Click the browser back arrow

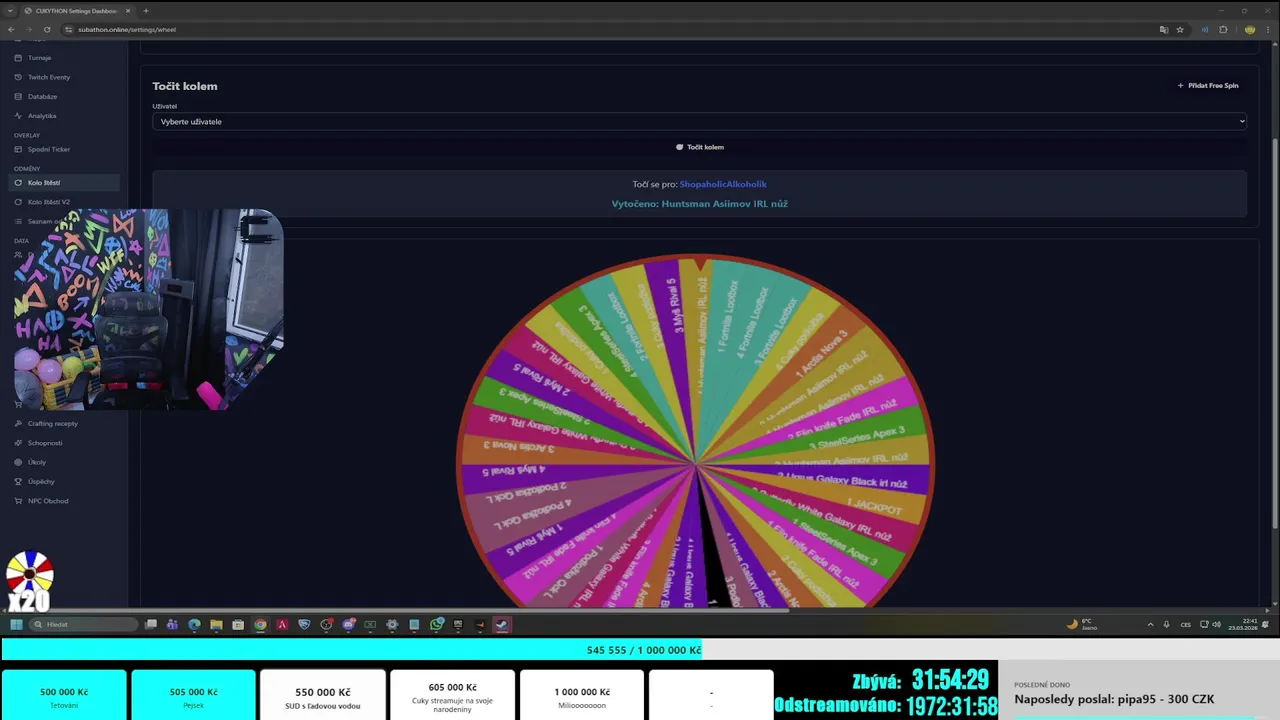click(x=11, y=29)
